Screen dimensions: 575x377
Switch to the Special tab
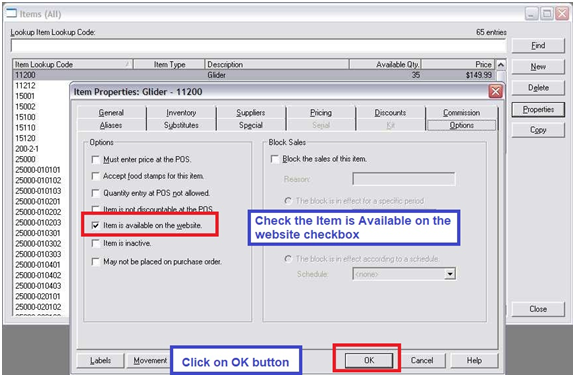point(251,125)
